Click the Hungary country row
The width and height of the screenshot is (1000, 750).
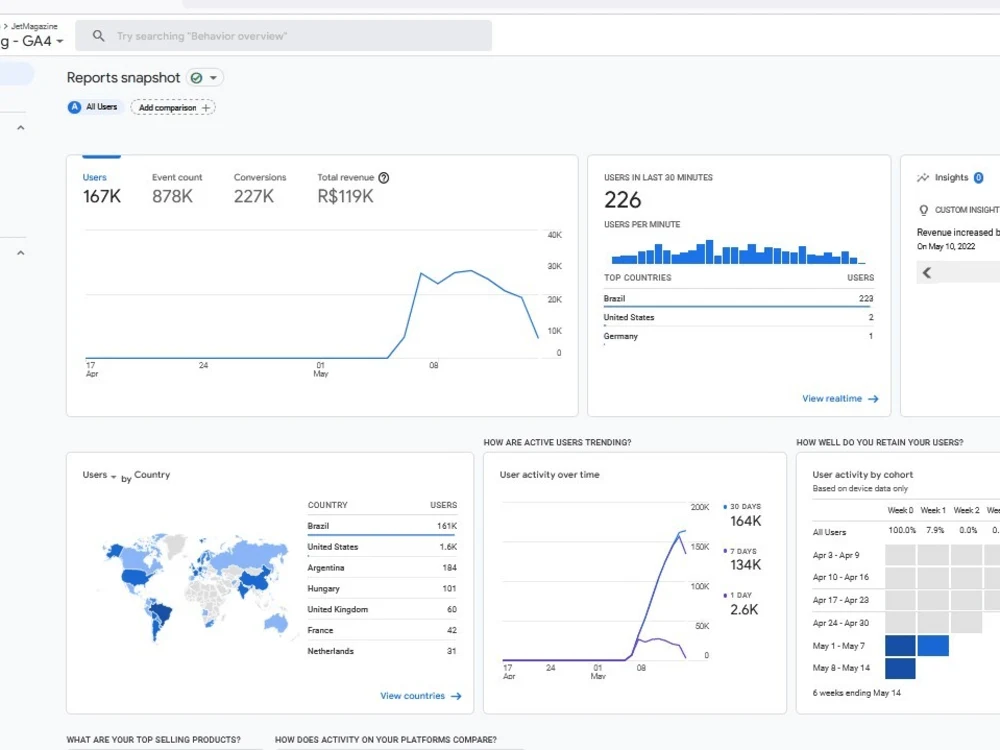pos(382,589)
